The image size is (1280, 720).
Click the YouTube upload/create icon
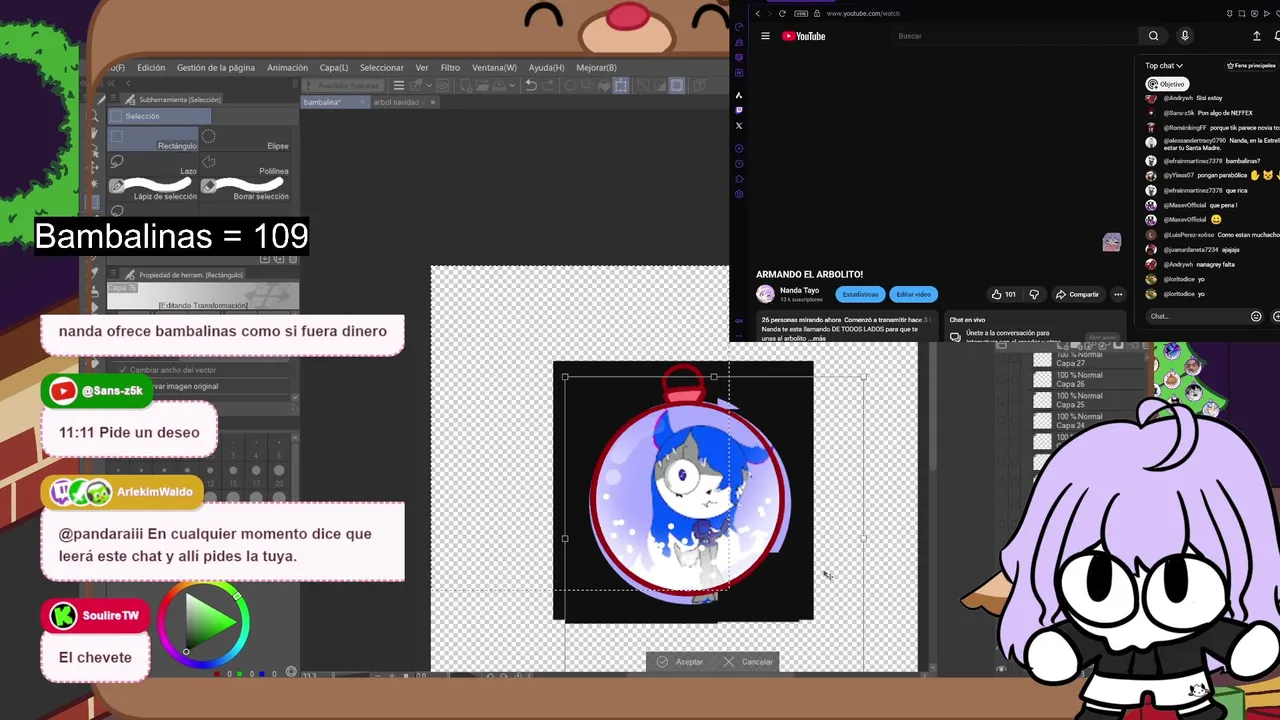1257,36
